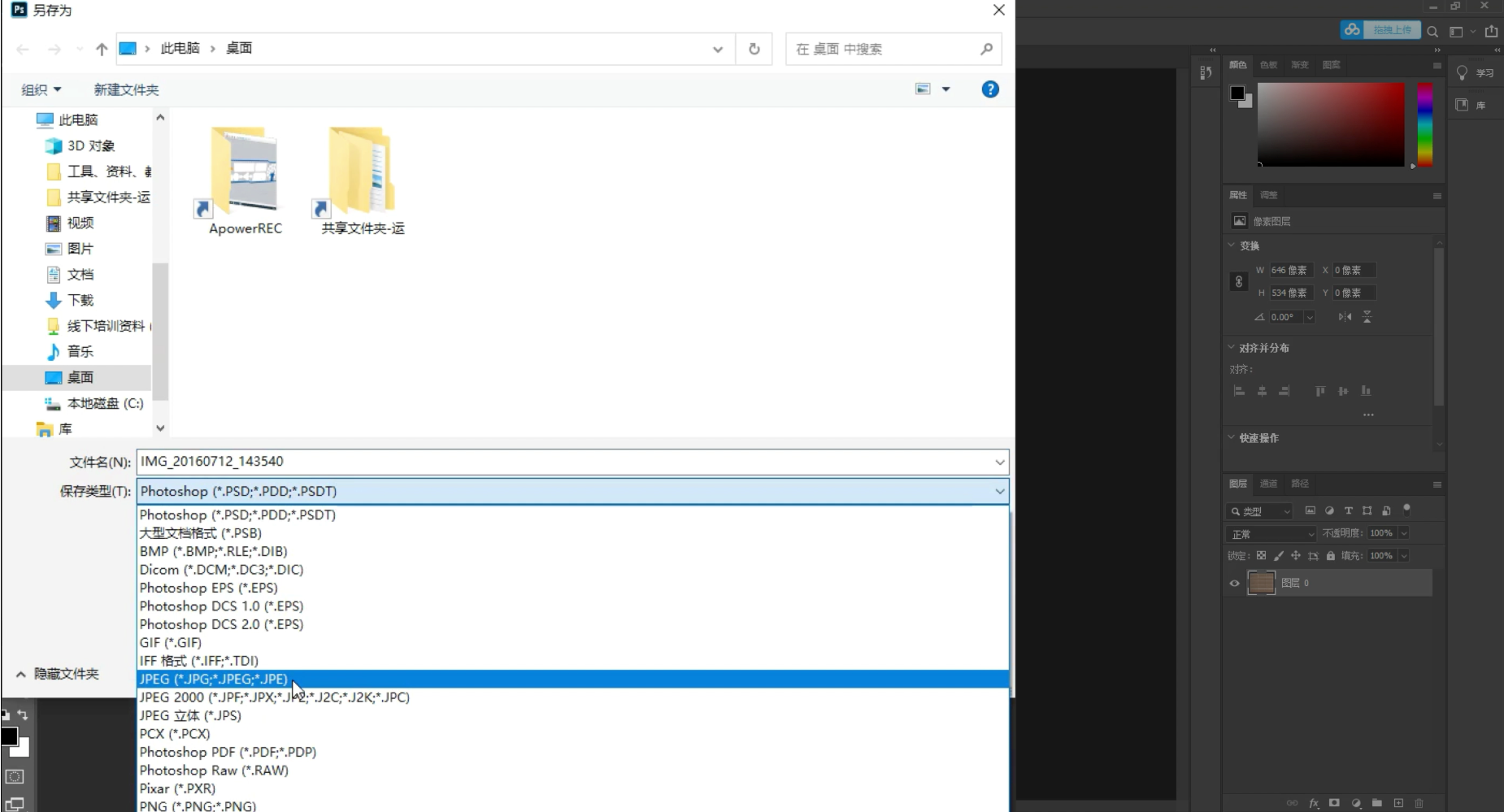Switch to the 通道 tab
Image resolution: width=1504 pixels, height=812 pixels.
pos(1268,484)
